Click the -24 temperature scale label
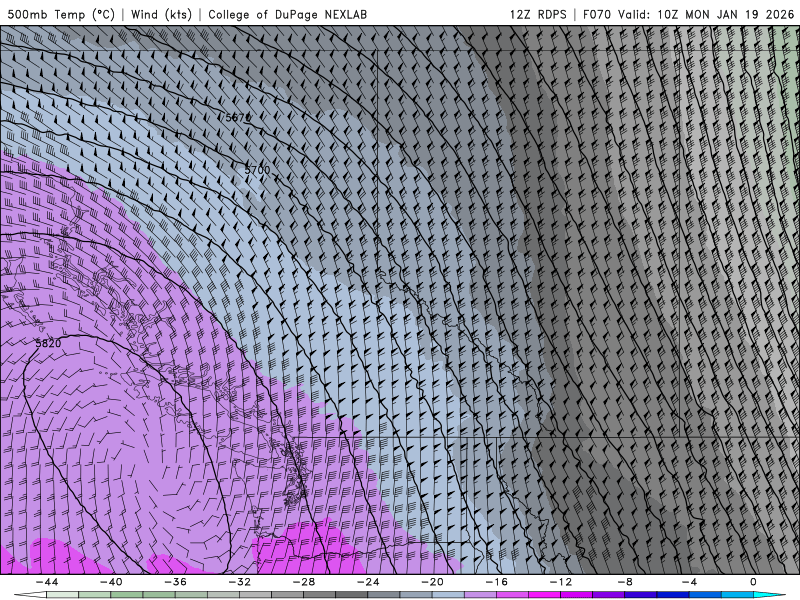 click(368, 582)
